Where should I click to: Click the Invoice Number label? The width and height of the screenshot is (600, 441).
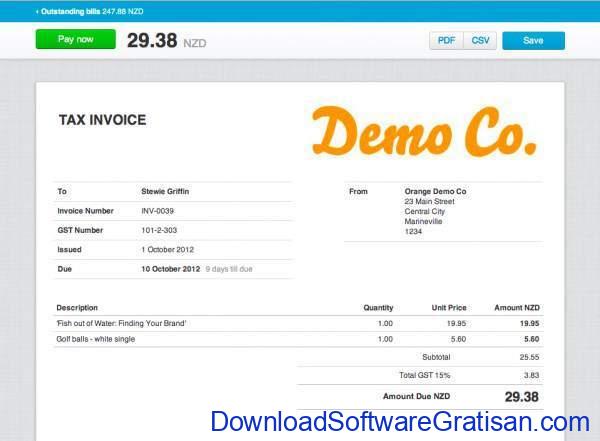85,211
